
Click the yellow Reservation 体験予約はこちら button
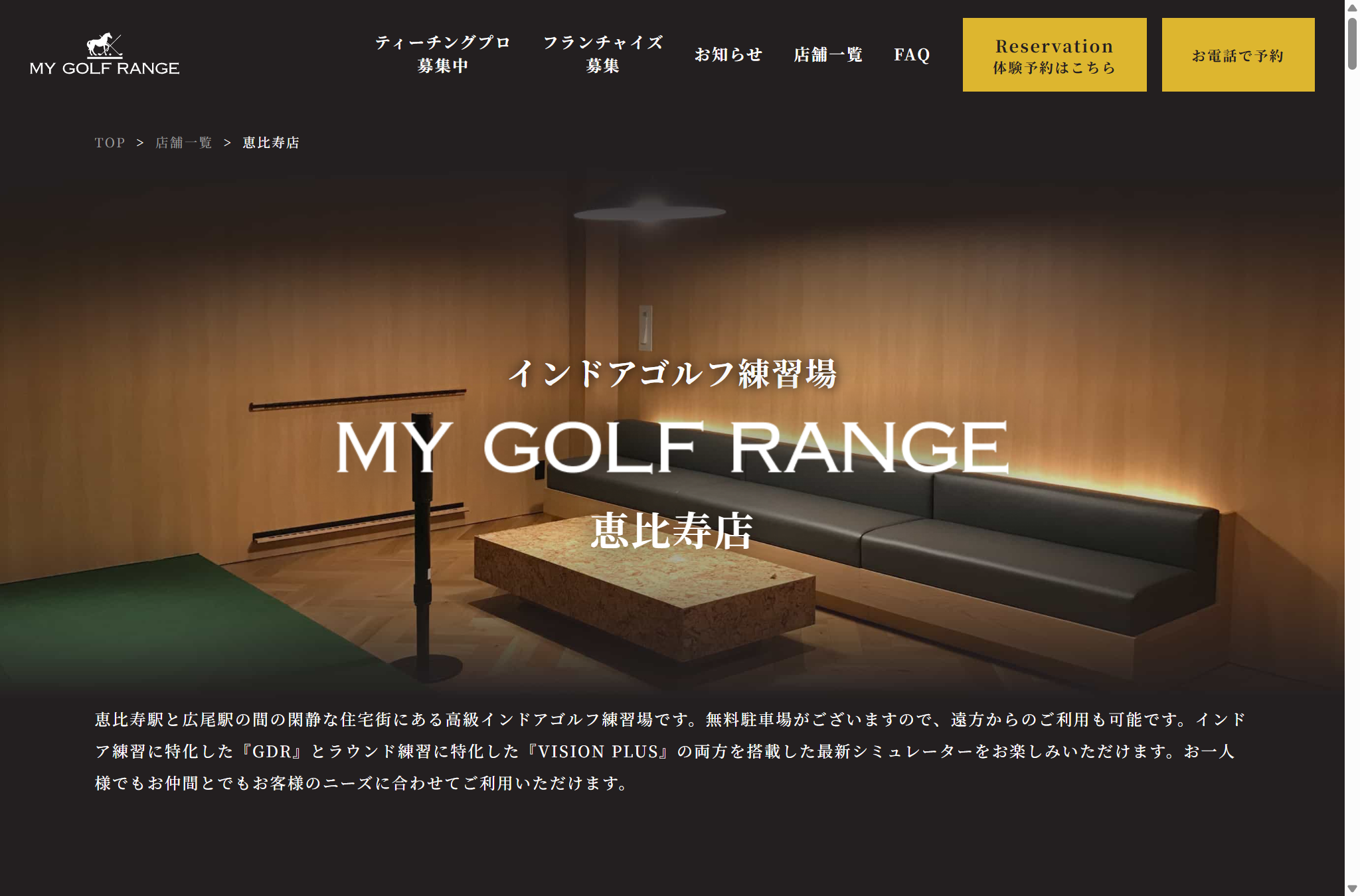tap(1055, 55)
